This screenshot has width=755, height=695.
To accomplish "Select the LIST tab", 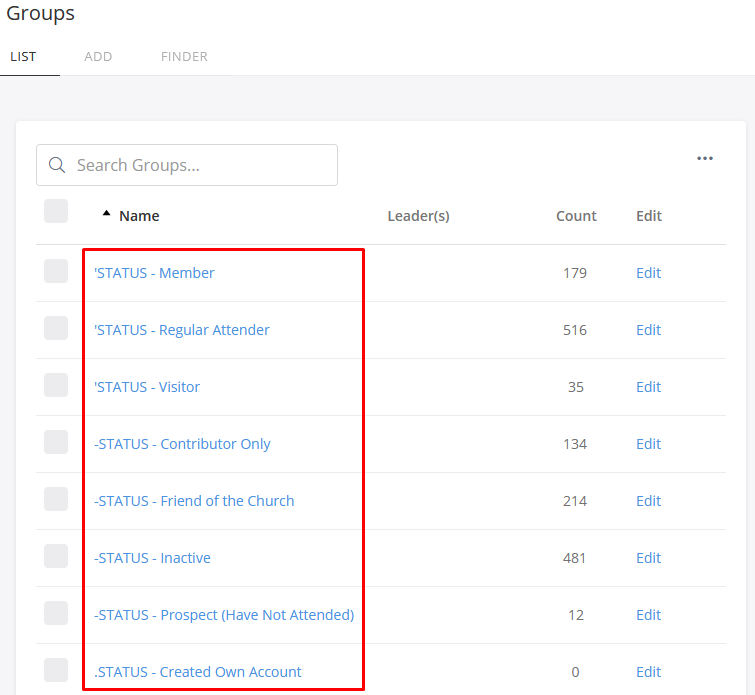I will click(23, 57).
